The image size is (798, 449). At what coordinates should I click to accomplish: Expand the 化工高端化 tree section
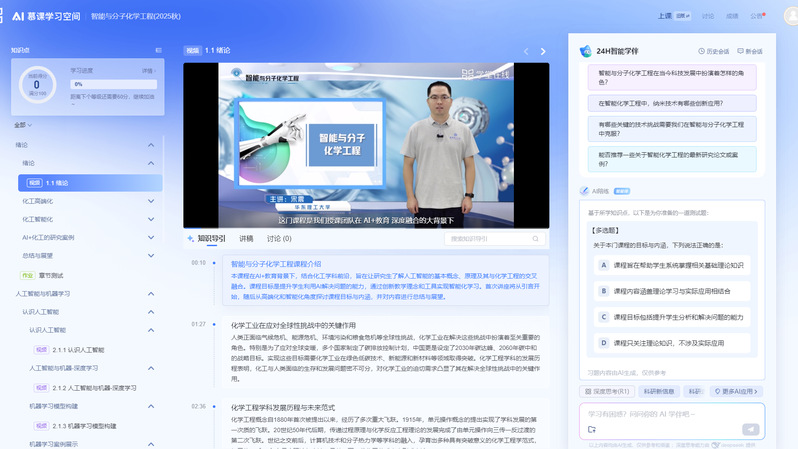[x=151, y=201]
